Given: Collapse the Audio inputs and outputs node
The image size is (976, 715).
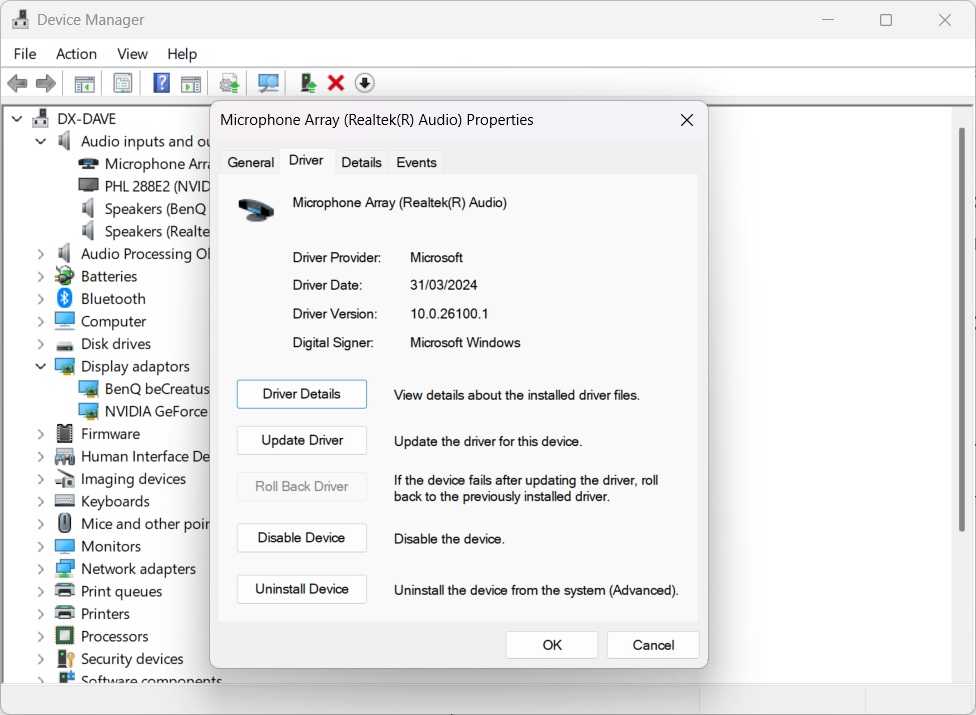Looking at the screenshot, I should coord(41,142).
